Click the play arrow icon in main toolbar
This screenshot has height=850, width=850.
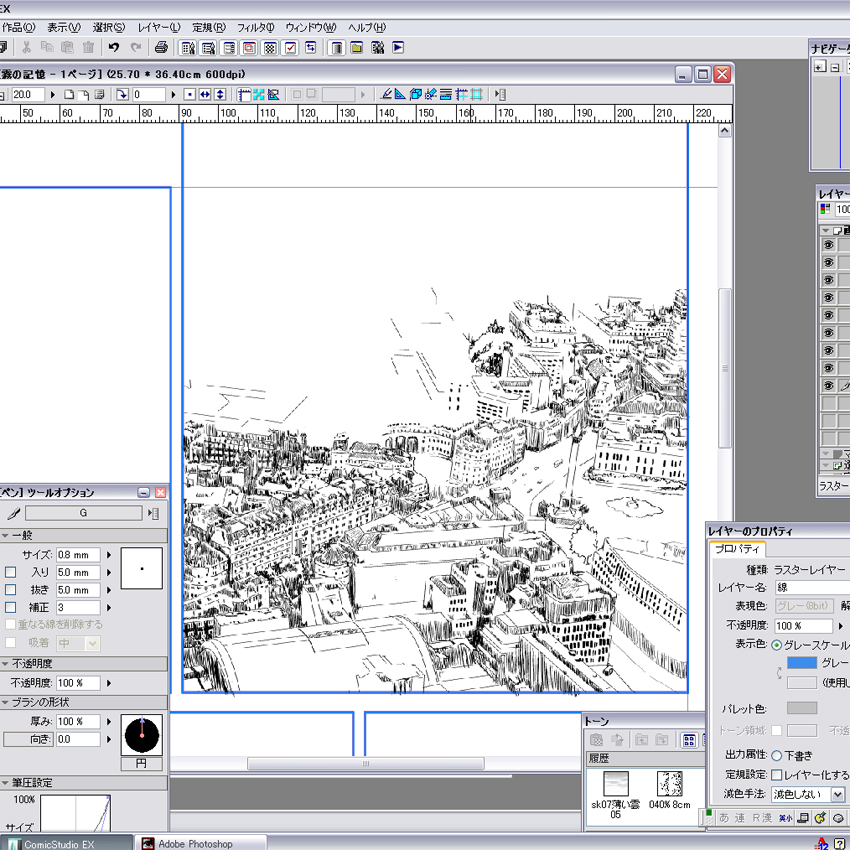(398, 47)
